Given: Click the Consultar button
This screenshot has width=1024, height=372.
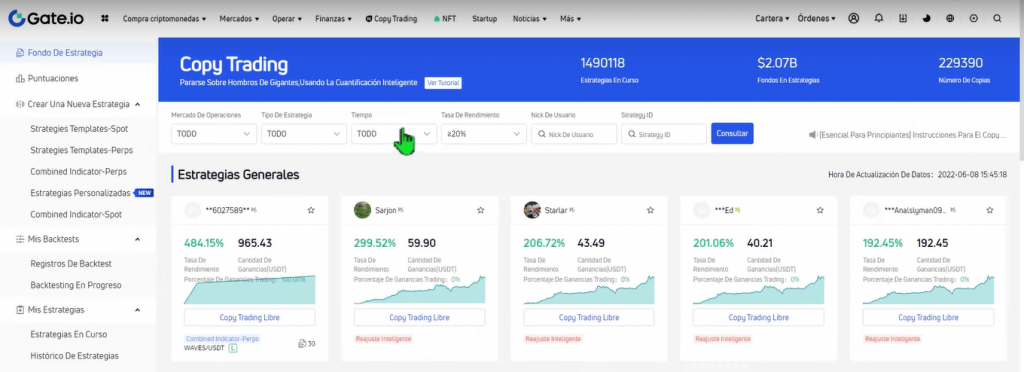Looking at the screenshot, I should 732,133.
